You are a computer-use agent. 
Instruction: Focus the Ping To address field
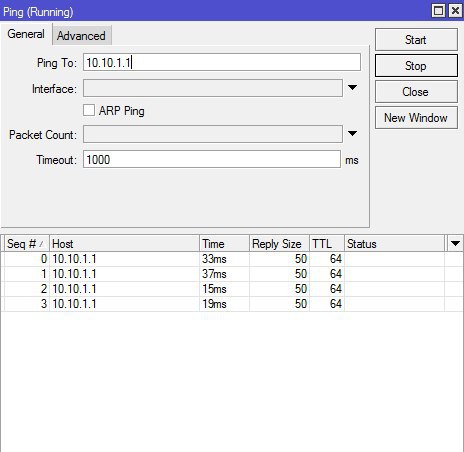coord(222,62)
